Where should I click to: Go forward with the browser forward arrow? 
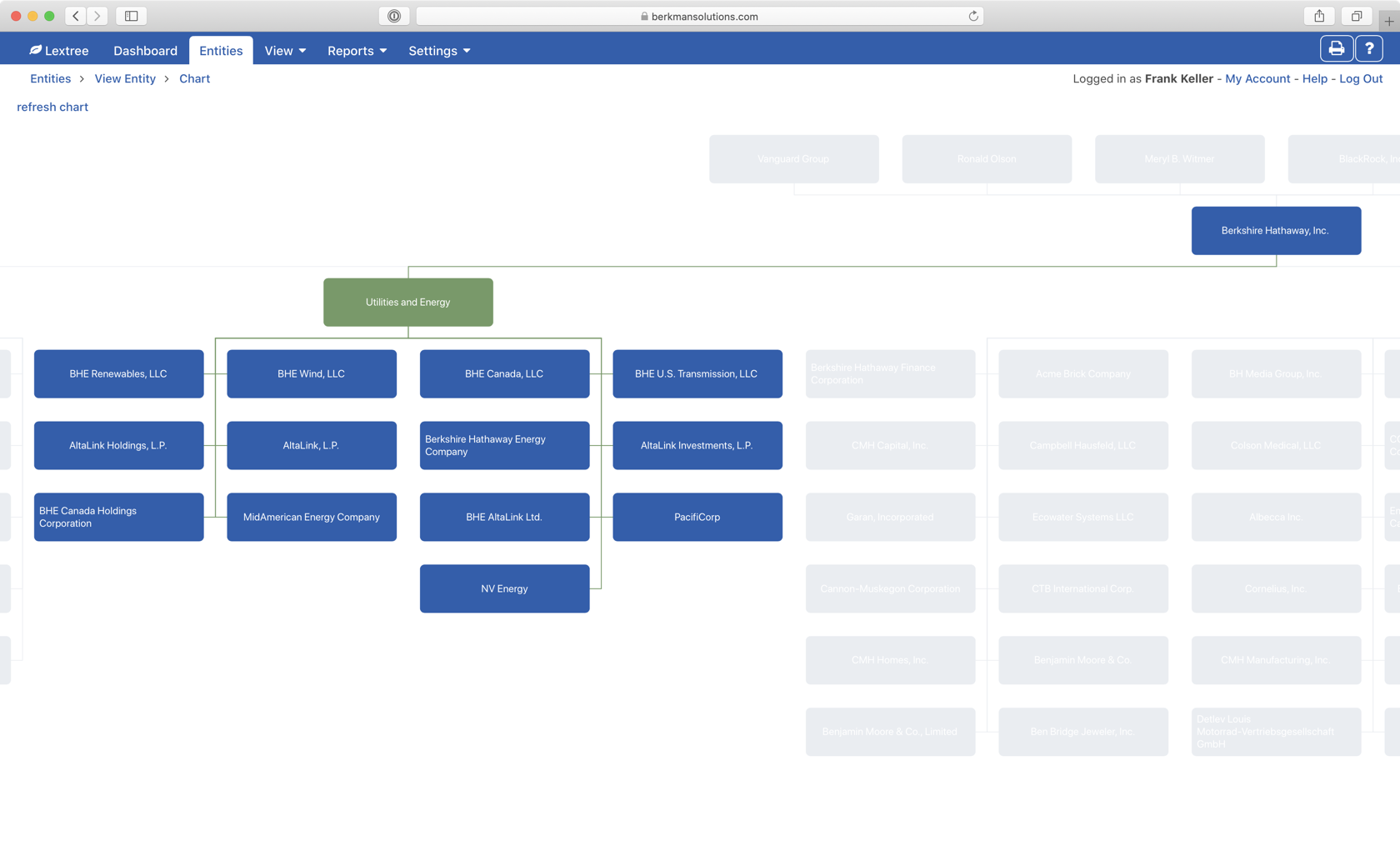coord(97,16)
